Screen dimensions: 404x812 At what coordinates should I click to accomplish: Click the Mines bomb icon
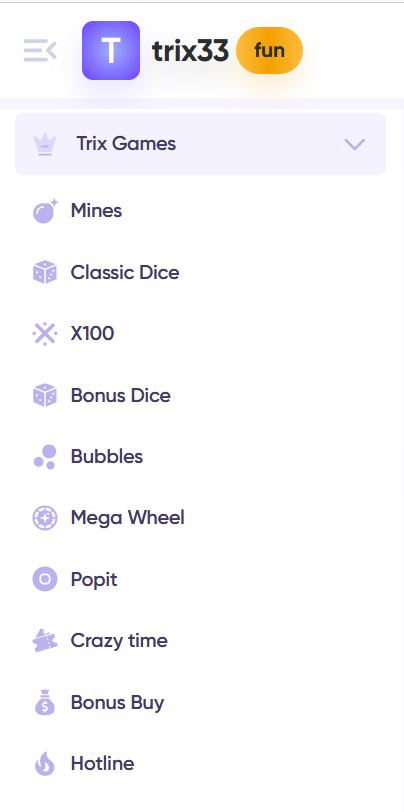pos(45,211)
